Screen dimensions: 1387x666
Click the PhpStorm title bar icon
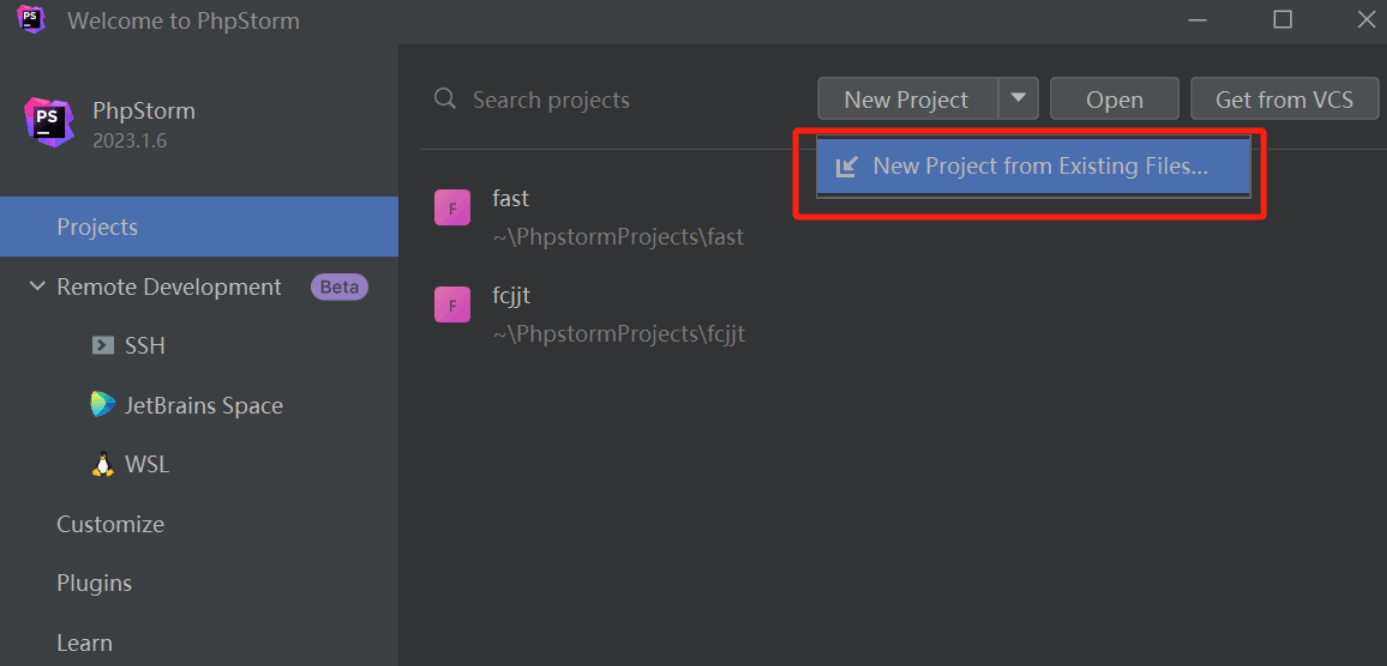(x=32, y=19)
